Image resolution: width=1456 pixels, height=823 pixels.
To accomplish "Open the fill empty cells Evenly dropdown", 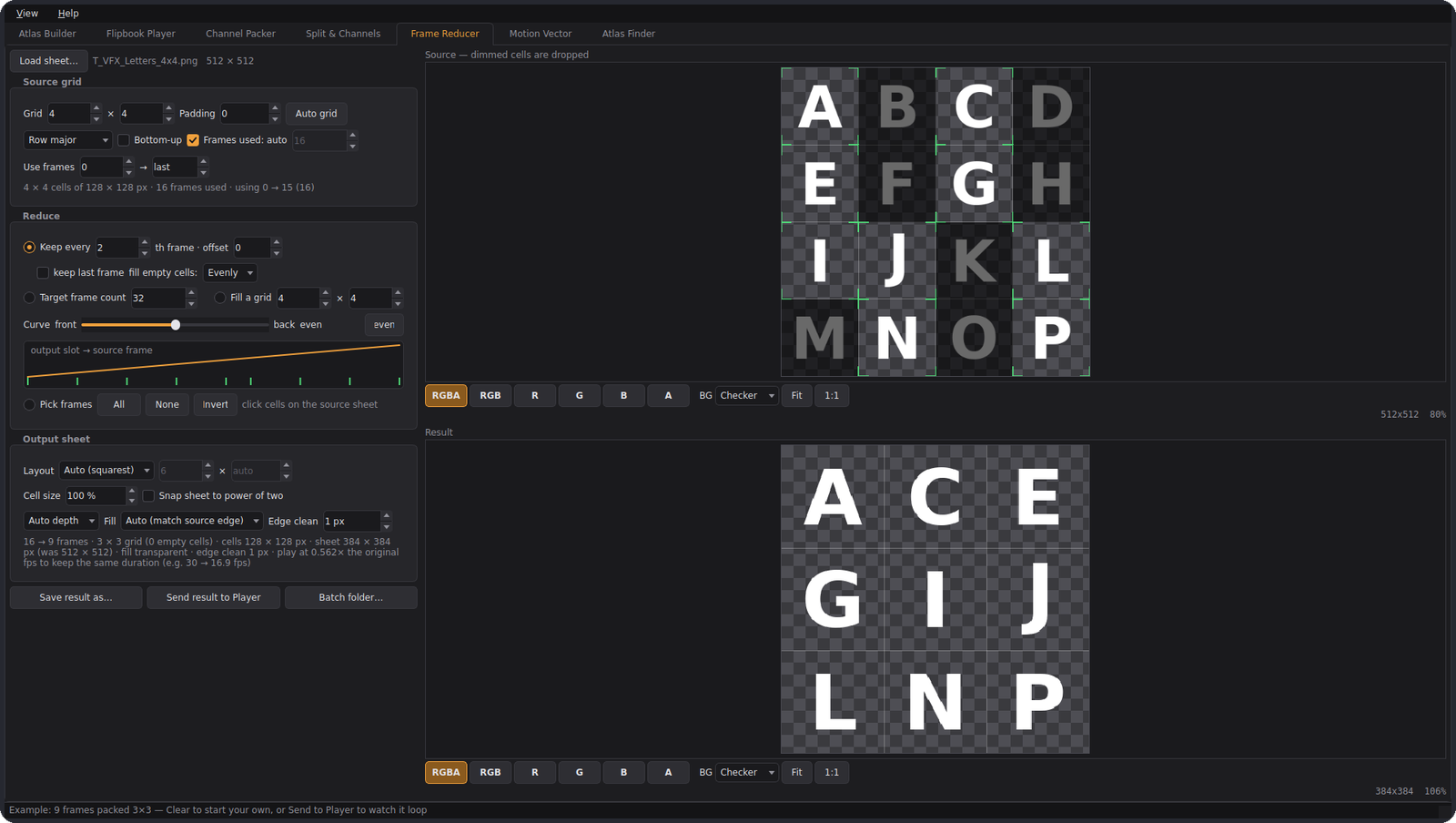I will [230, 273].
